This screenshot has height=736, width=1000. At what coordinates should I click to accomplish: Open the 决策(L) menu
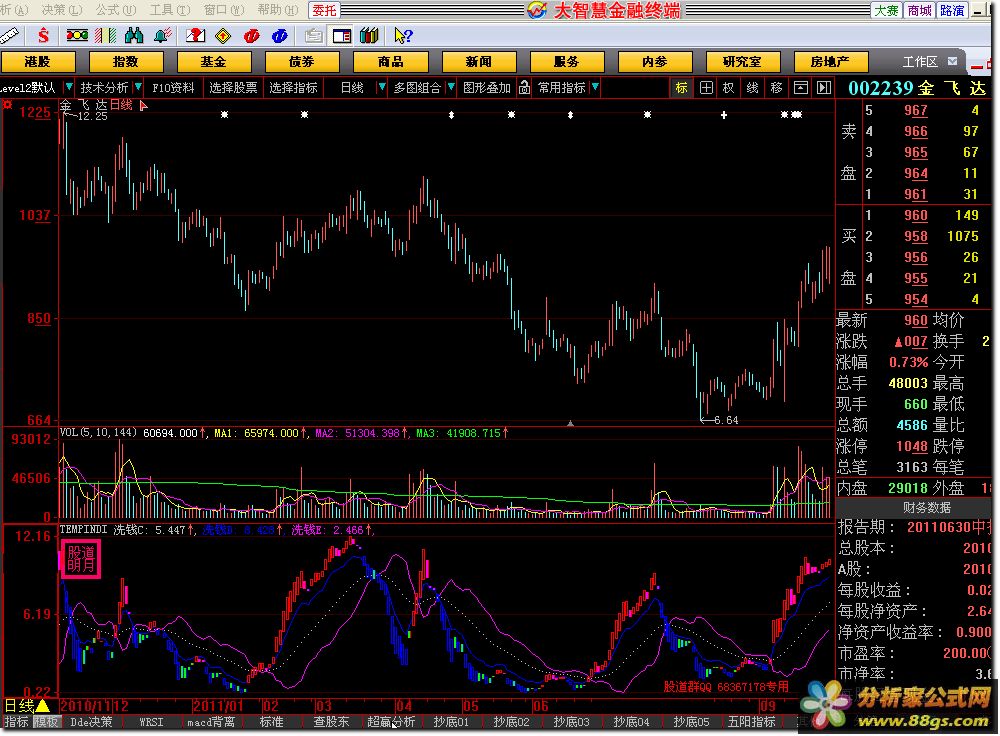tap(62, 10)
